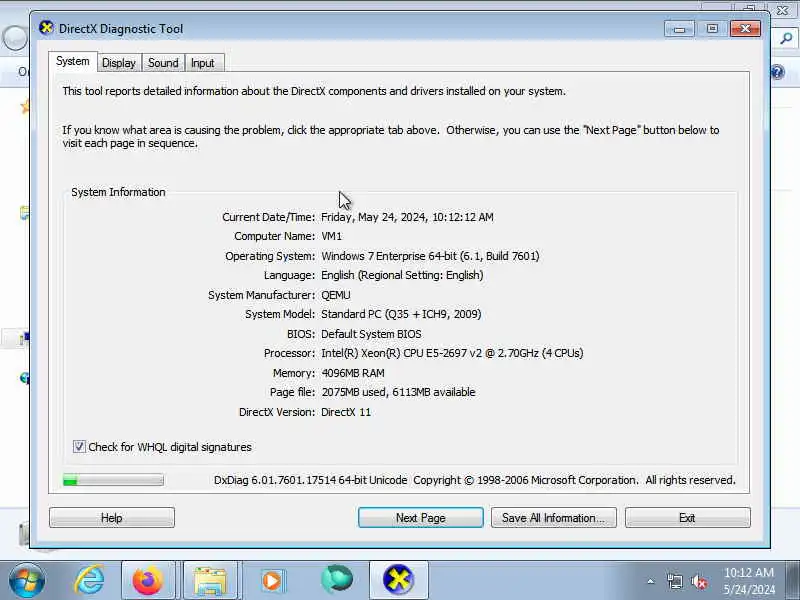Open Windows Explorer from taskbar
800x600 pixels.
(211, 580)
